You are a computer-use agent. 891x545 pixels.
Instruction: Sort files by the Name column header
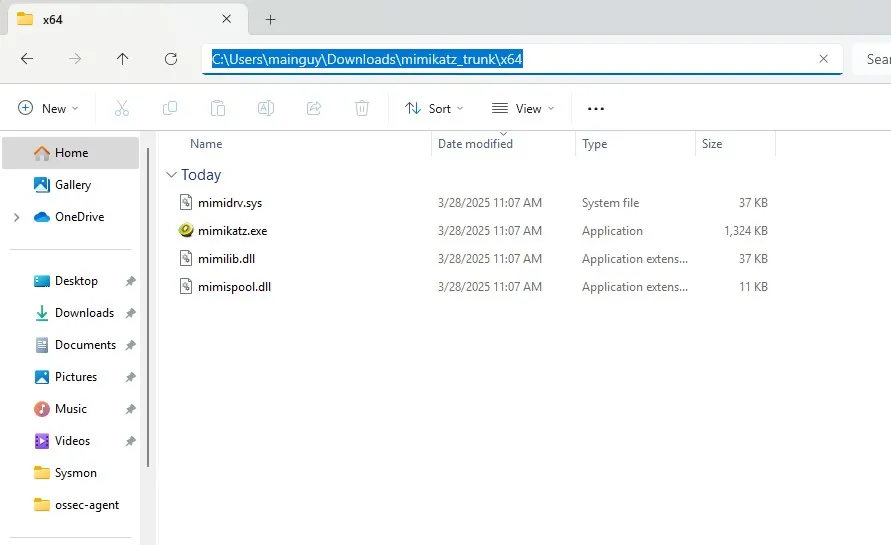(x=206, y=144)
